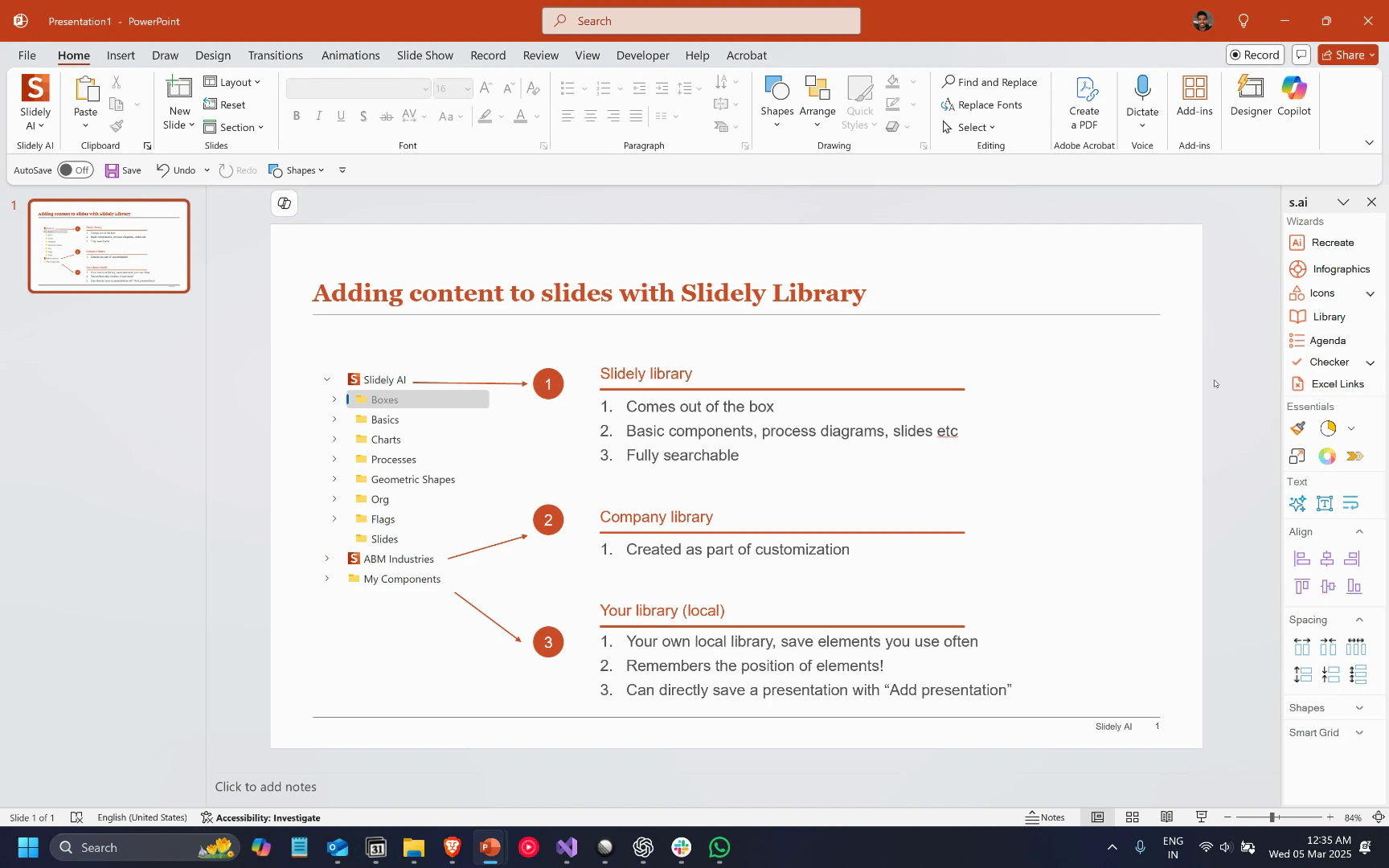Select slide 1 thumbnail
The height and width of the screenshot is (868, 1389).
point(109,246)
